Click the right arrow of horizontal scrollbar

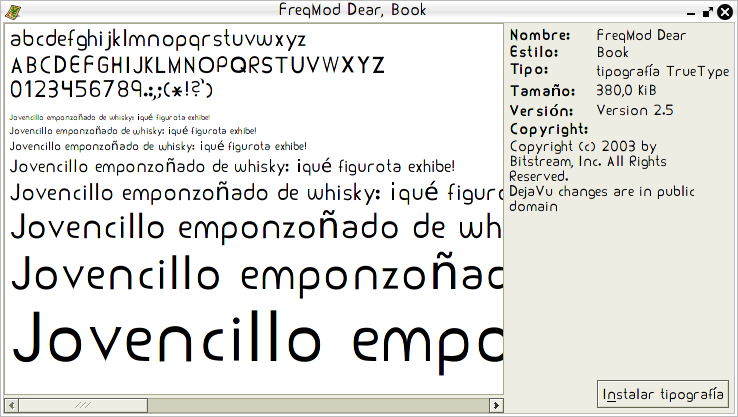click(496, 405)
